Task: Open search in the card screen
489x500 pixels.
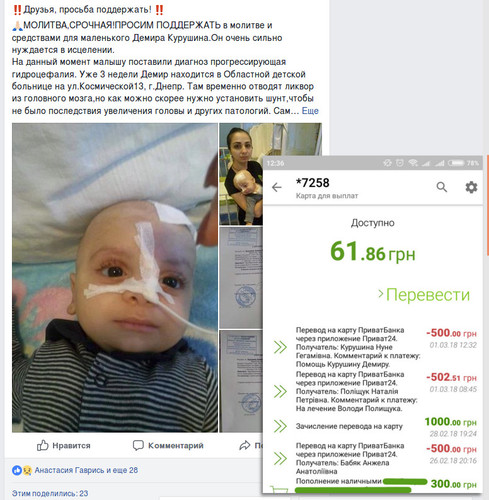Action: (x=442, y=187)
